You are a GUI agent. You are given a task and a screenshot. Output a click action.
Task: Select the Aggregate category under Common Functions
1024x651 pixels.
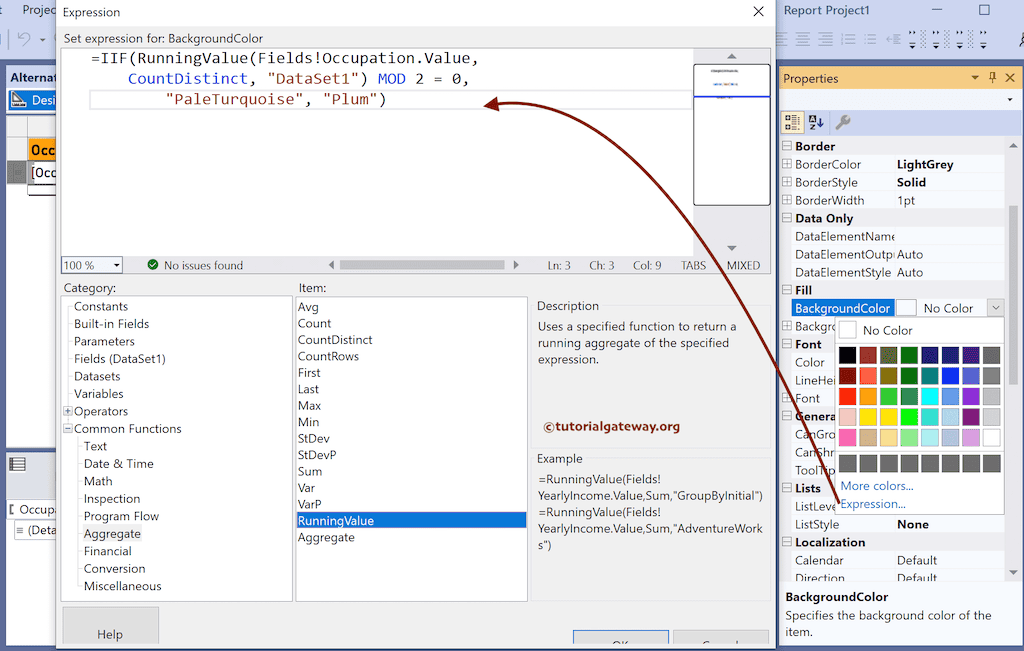coord(112,534)
